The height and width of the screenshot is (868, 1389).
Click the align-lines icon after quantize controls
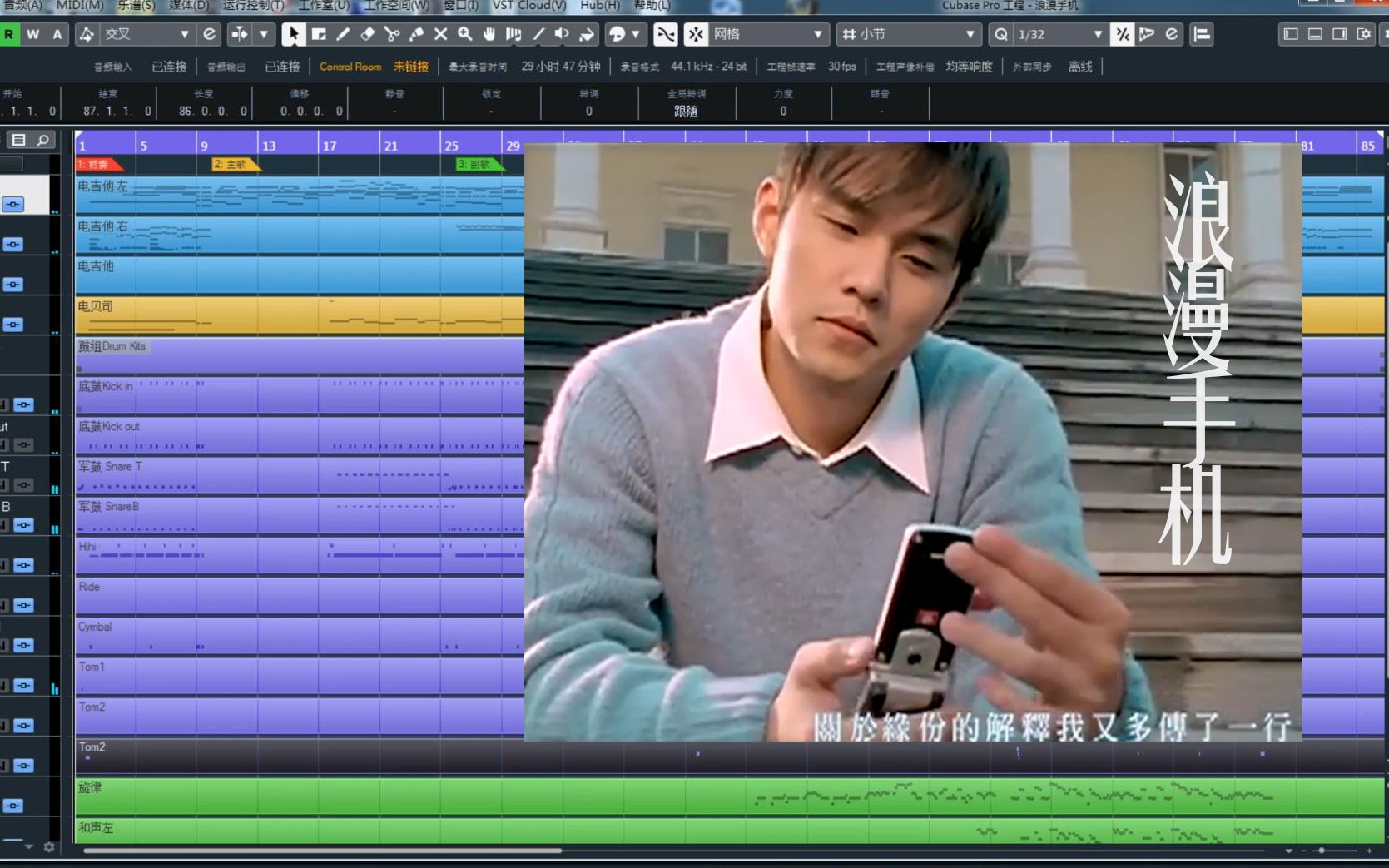coord(1202,34)
